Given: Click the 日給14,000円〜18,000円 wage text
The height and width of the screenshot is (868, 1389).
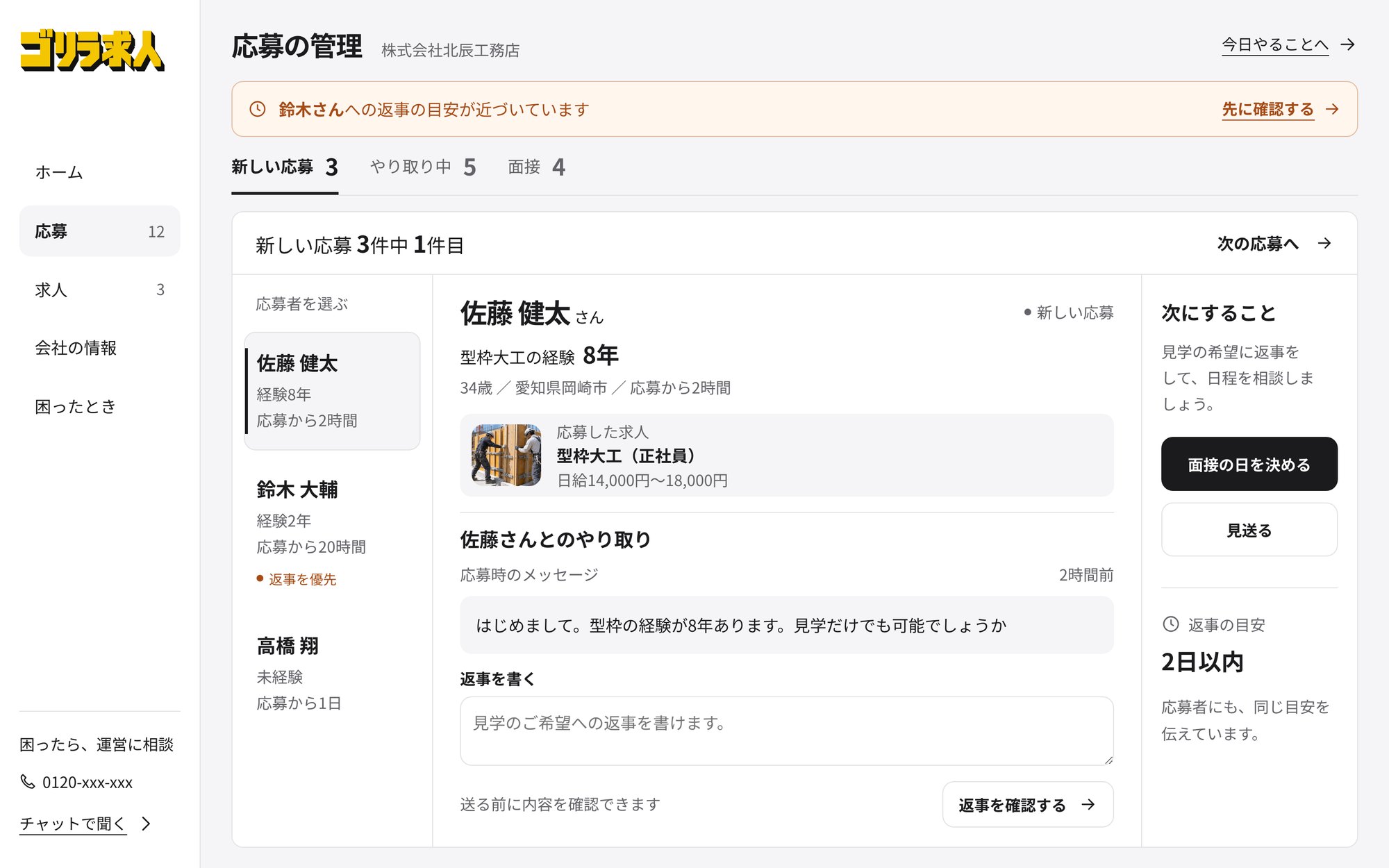Looking at the screenshot, I should (642, 481).
